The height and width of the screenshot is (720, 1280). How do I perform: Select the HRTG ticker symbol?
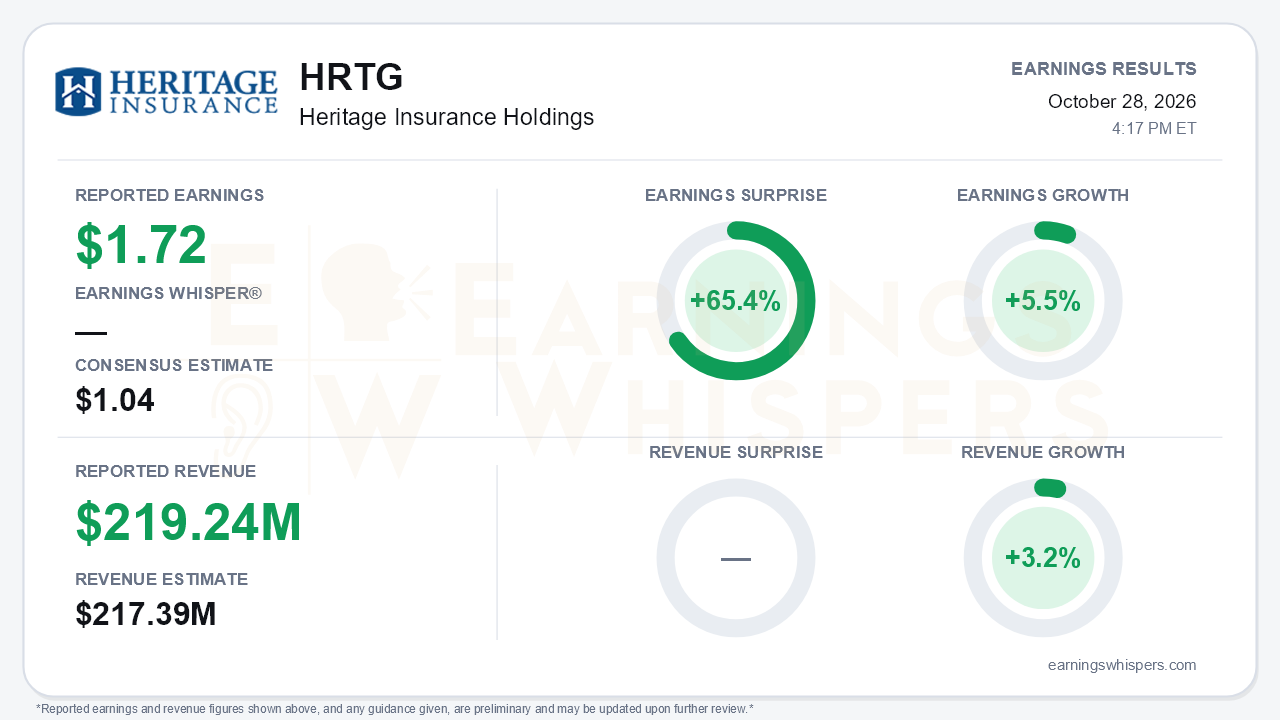point(351,77)
